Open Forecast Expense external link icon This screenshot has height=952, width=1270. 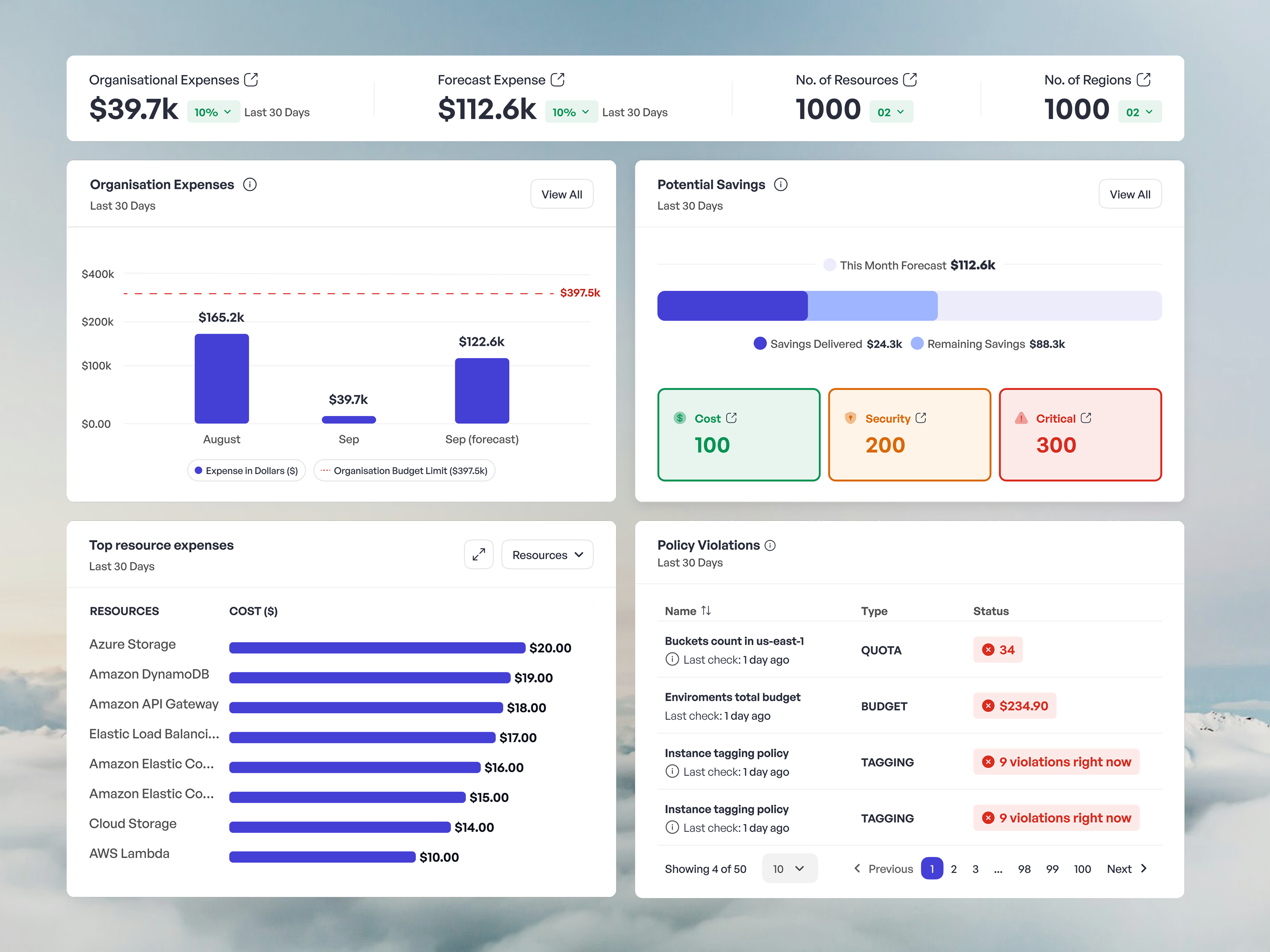pos(558,80)
